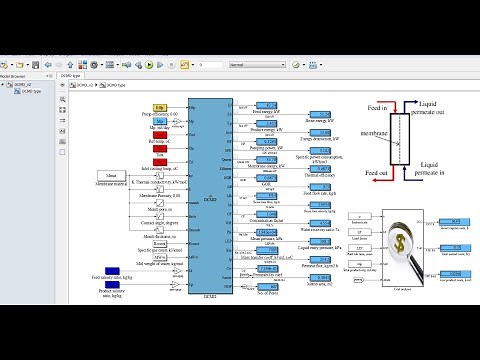This screenshot has width=480, height=360.
Task: Select the Feed flow rate display block
Action: pos(320,187)
